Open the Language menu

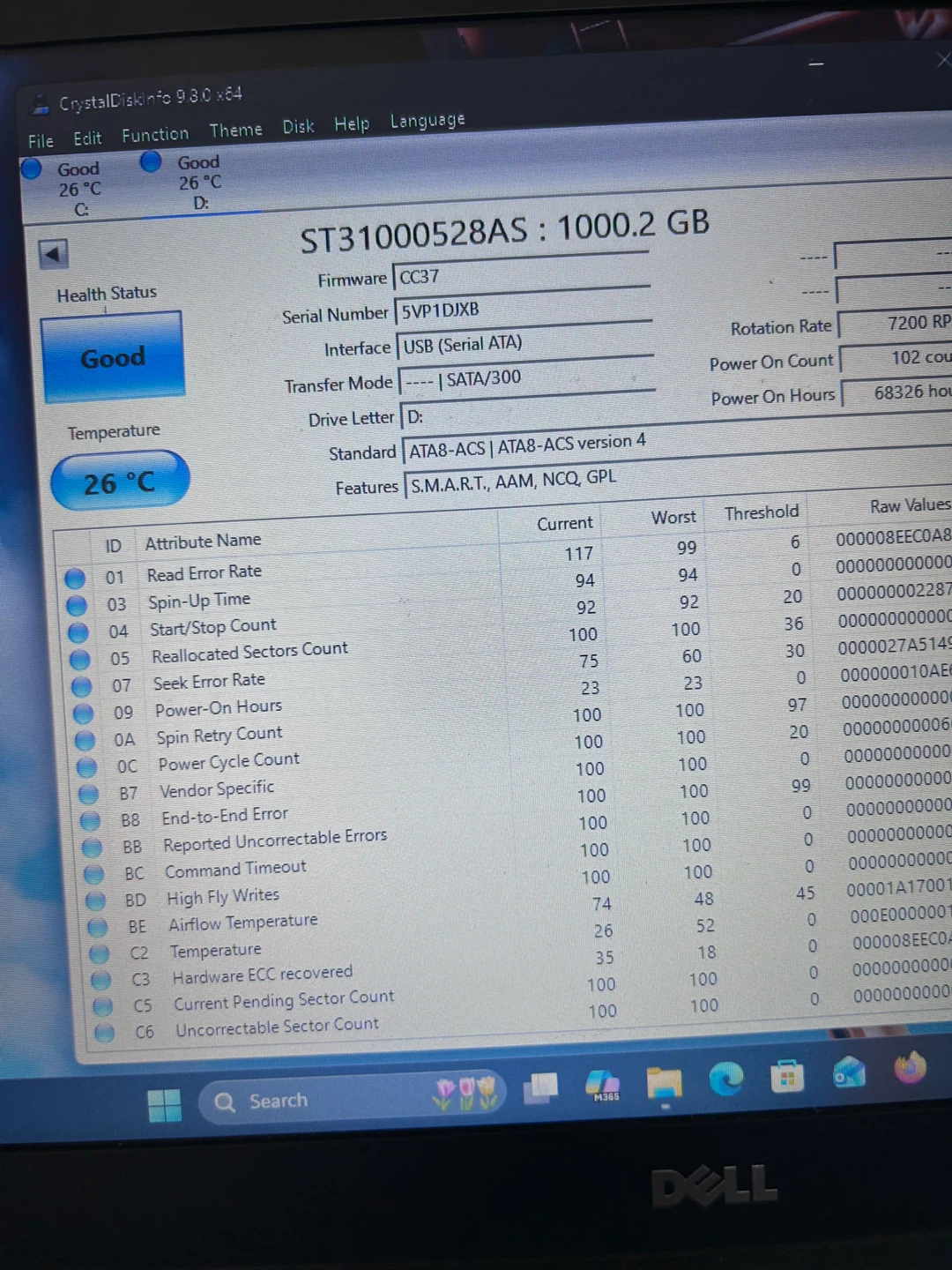(428, 120)
